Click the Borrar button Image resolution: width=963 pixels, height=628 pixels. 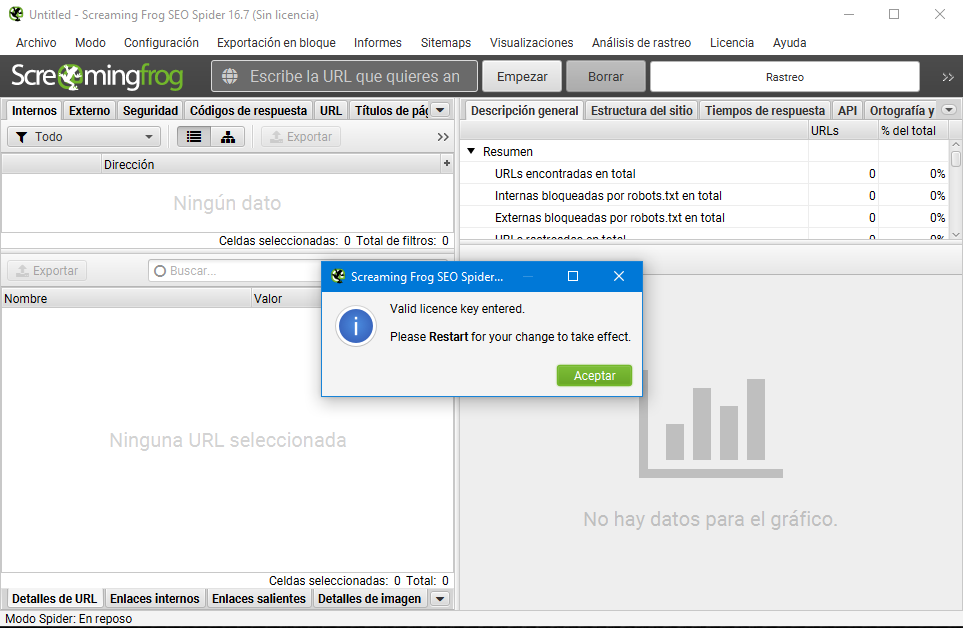[606, 77]
